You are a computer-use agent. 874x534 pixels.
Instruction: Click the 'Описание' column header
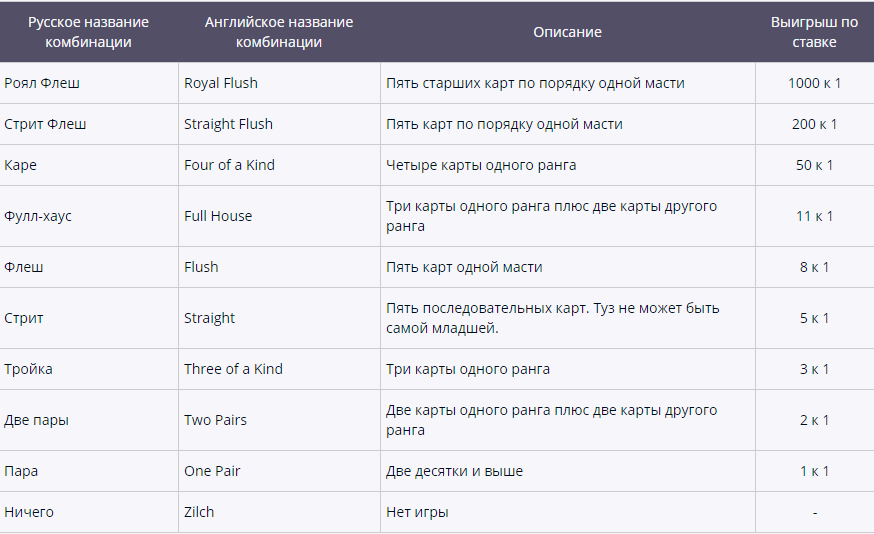[x=567, y=32]
